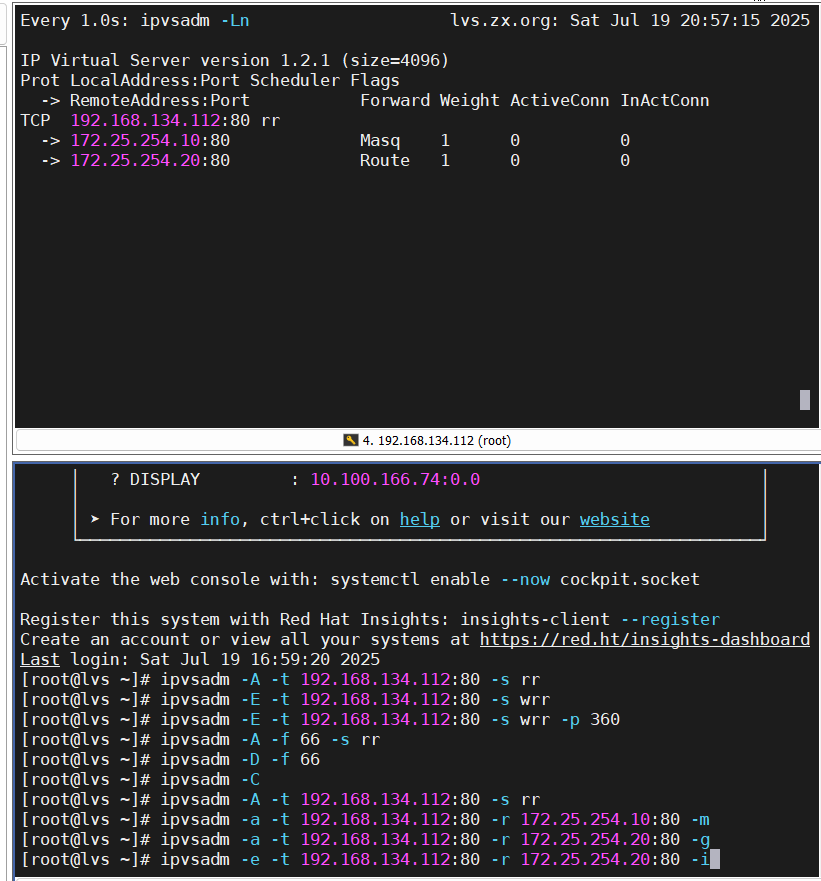The width and height of the screenshot is (821, 881).
Task: Click the "TCP 192.168.134.112:80 rr" virtual service row
Action: 150,120
